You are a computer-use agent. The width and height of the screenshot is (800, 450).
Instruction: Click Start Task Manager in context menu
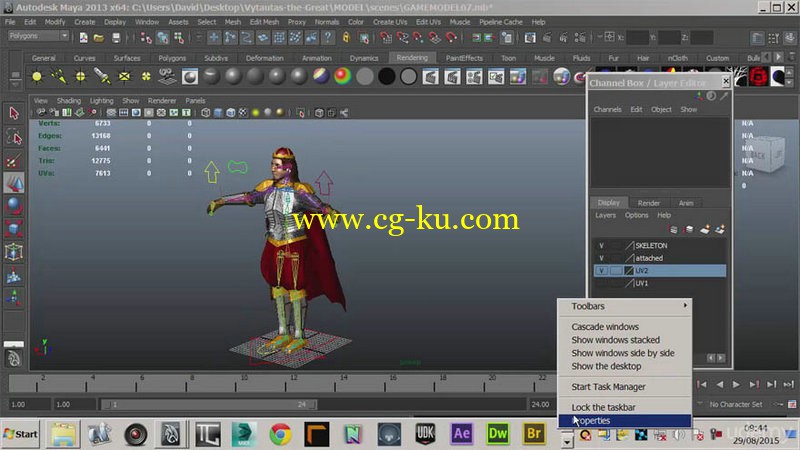click(608, 387)
